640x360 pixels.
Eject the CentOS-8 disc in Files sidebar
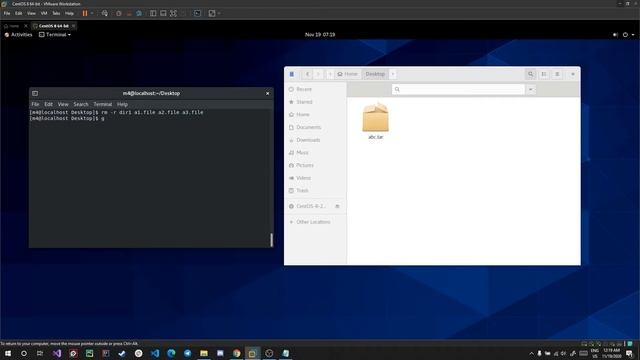(337, 206)
